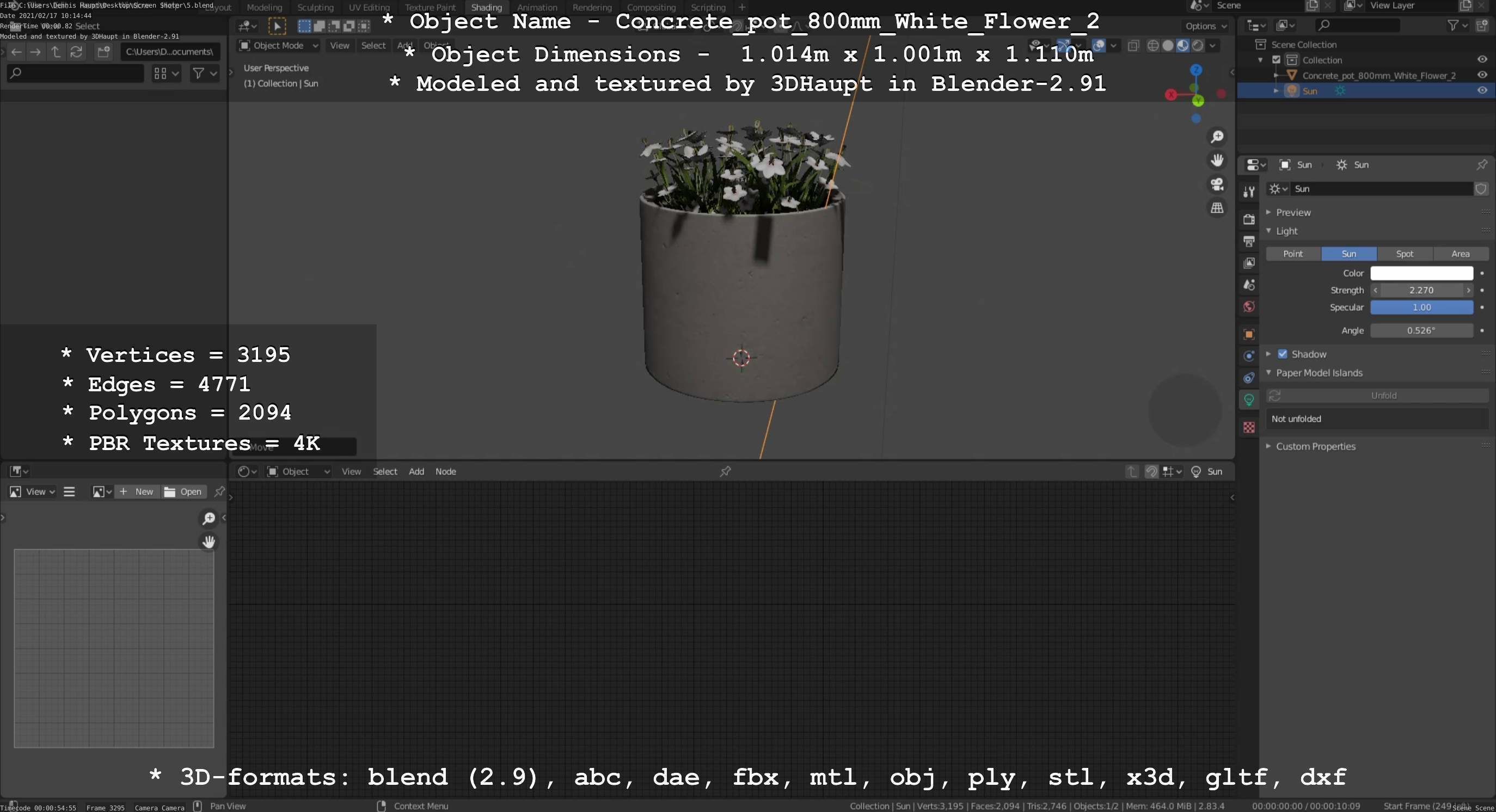This screenshot has width=1496, height=812.
Task: Toggle the camera view icon
Action: point(1217,184)
